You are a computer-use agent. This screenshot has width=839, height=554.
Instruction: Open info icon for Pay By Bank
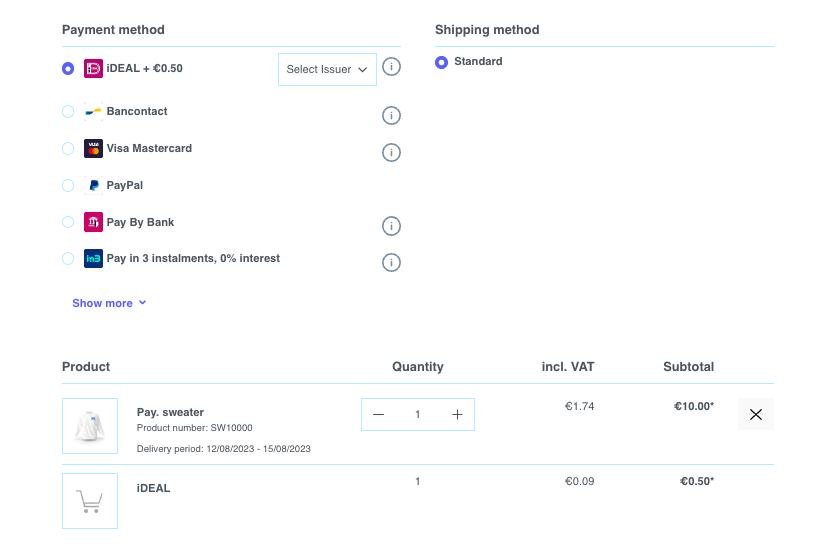point(391,226)
